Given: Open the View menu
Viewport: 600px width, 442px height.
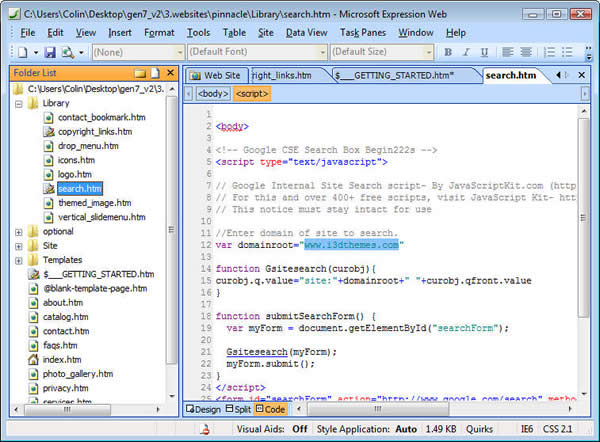Looking at the screenshot, I should coord(86,33).
